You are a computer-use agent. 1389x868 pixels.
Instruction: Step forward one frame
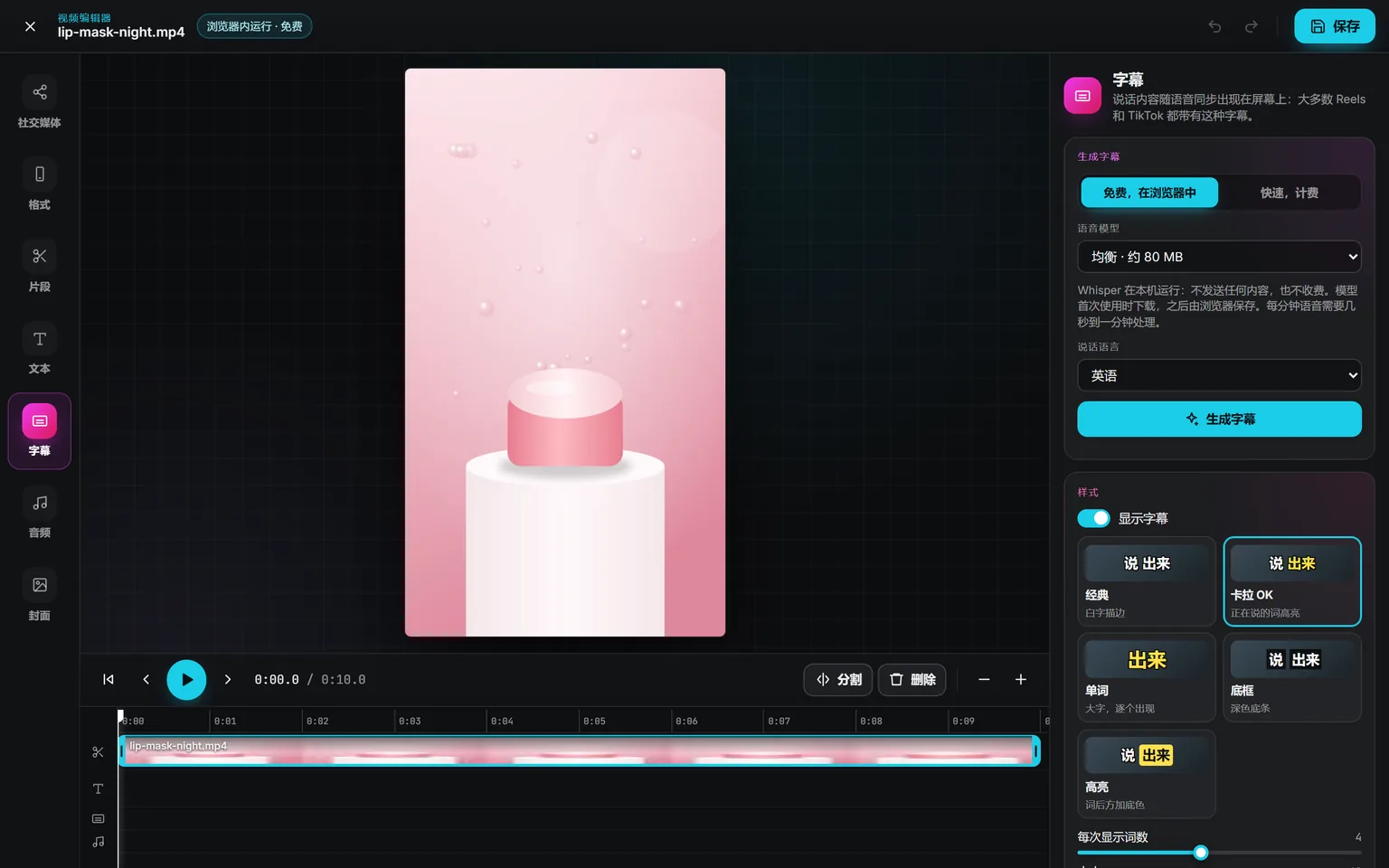[x=228, y=680]
